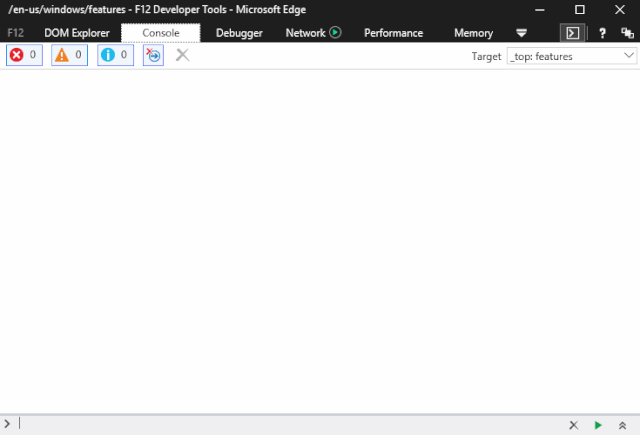Clear the console with X icon
Viewport: 640px width, 435px height.
pos(182,55)
